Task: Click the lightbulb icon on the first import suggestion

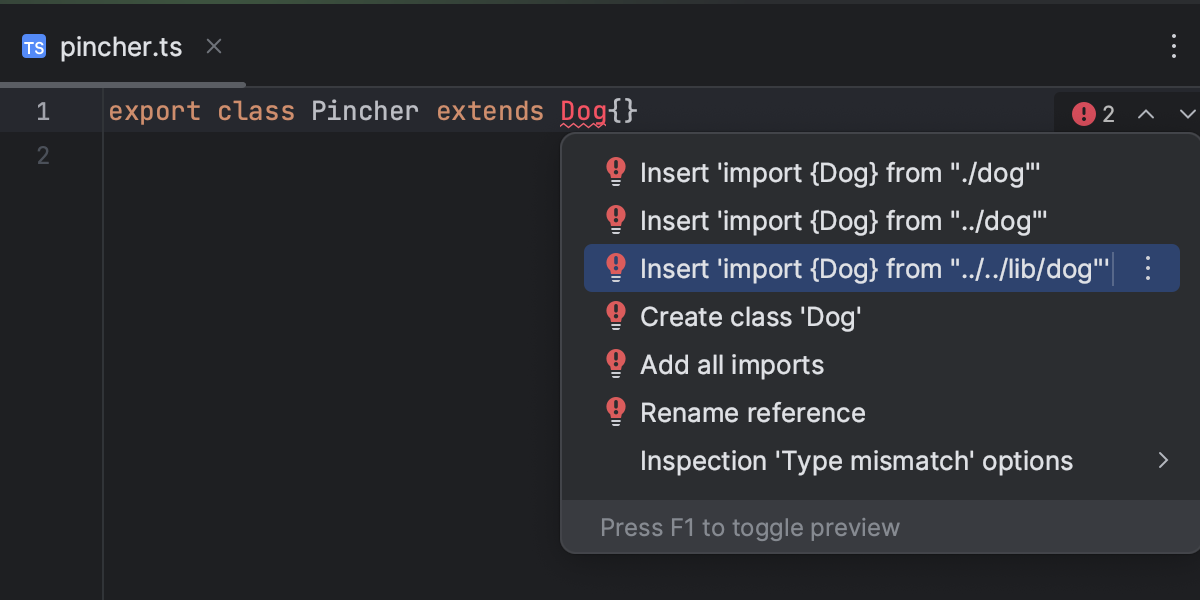Action: click(615, 172)
